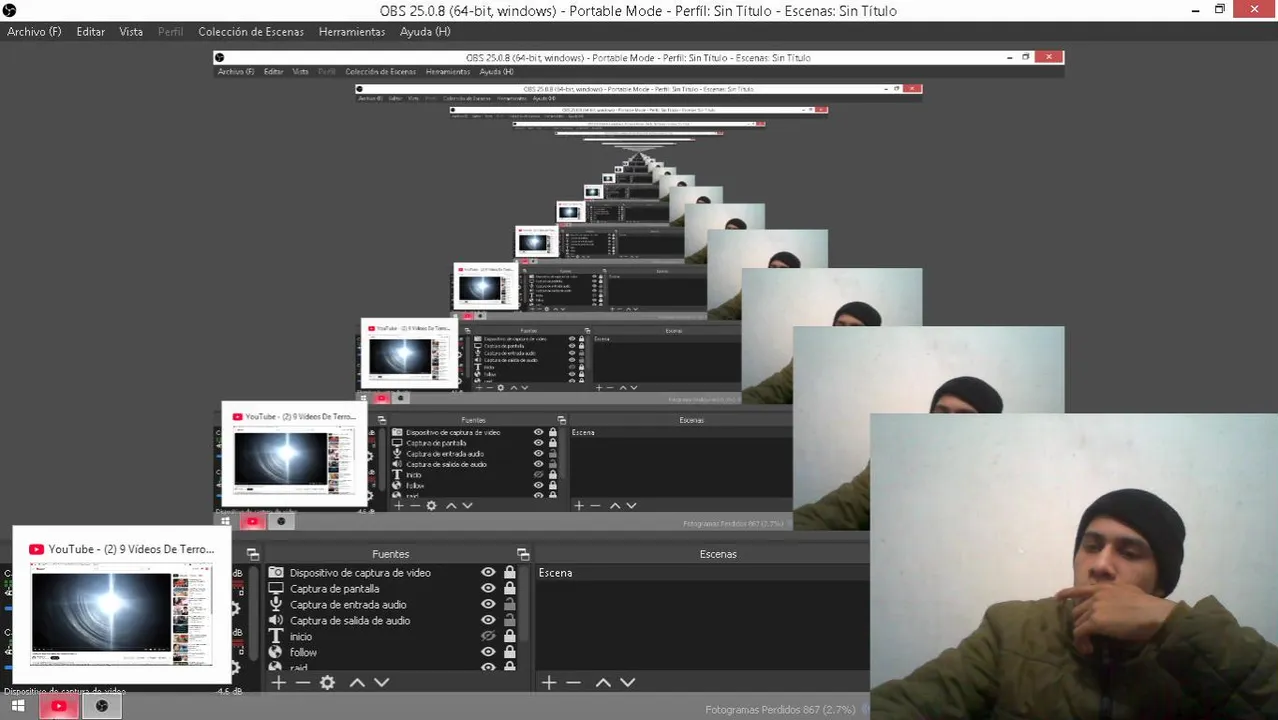Screen dimensions: 1278x720
Task: Select the Captura de pantalla source
Action: coord(335,589)
